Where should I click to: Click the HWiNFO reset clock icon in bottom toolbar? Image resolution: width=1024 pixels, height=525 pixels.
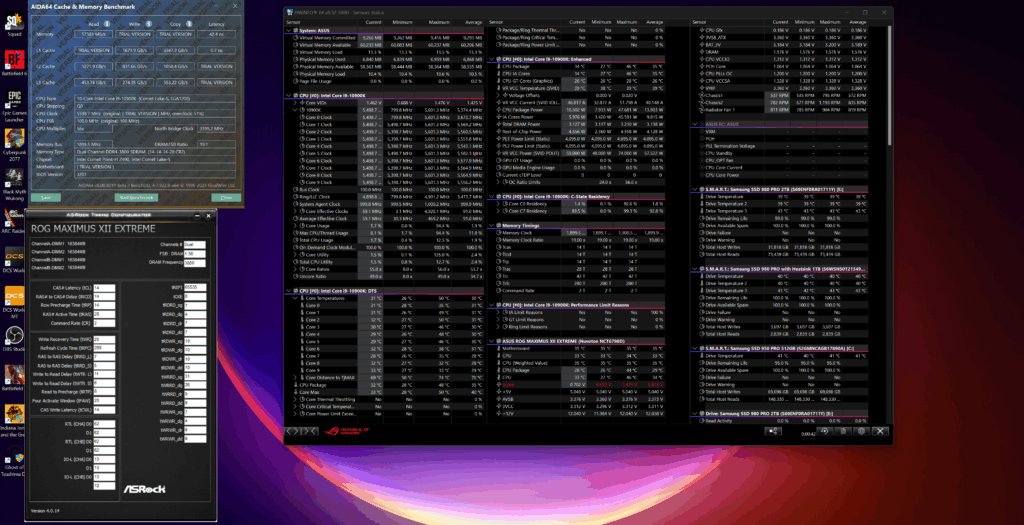[825, 431]
